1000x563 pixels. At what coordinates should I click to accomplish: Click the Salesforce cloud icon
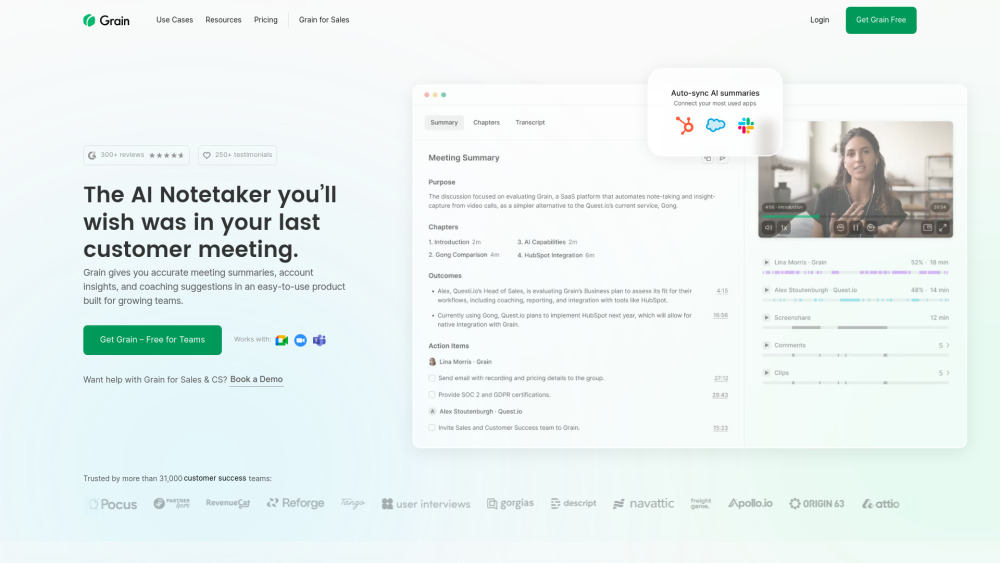pos(715,125)
